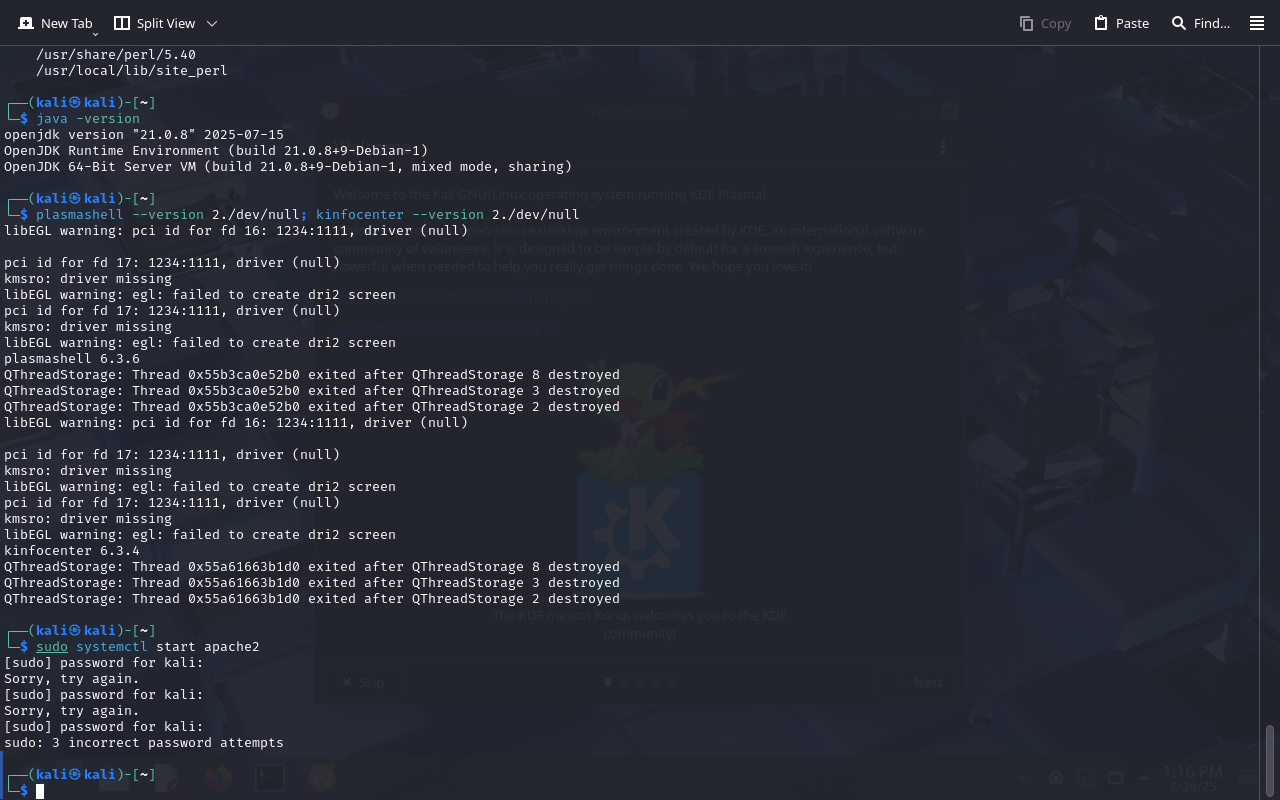Launch Firefox from the taskbar behind the terminal
This screenshot has width=1280, height=800.
217,777
